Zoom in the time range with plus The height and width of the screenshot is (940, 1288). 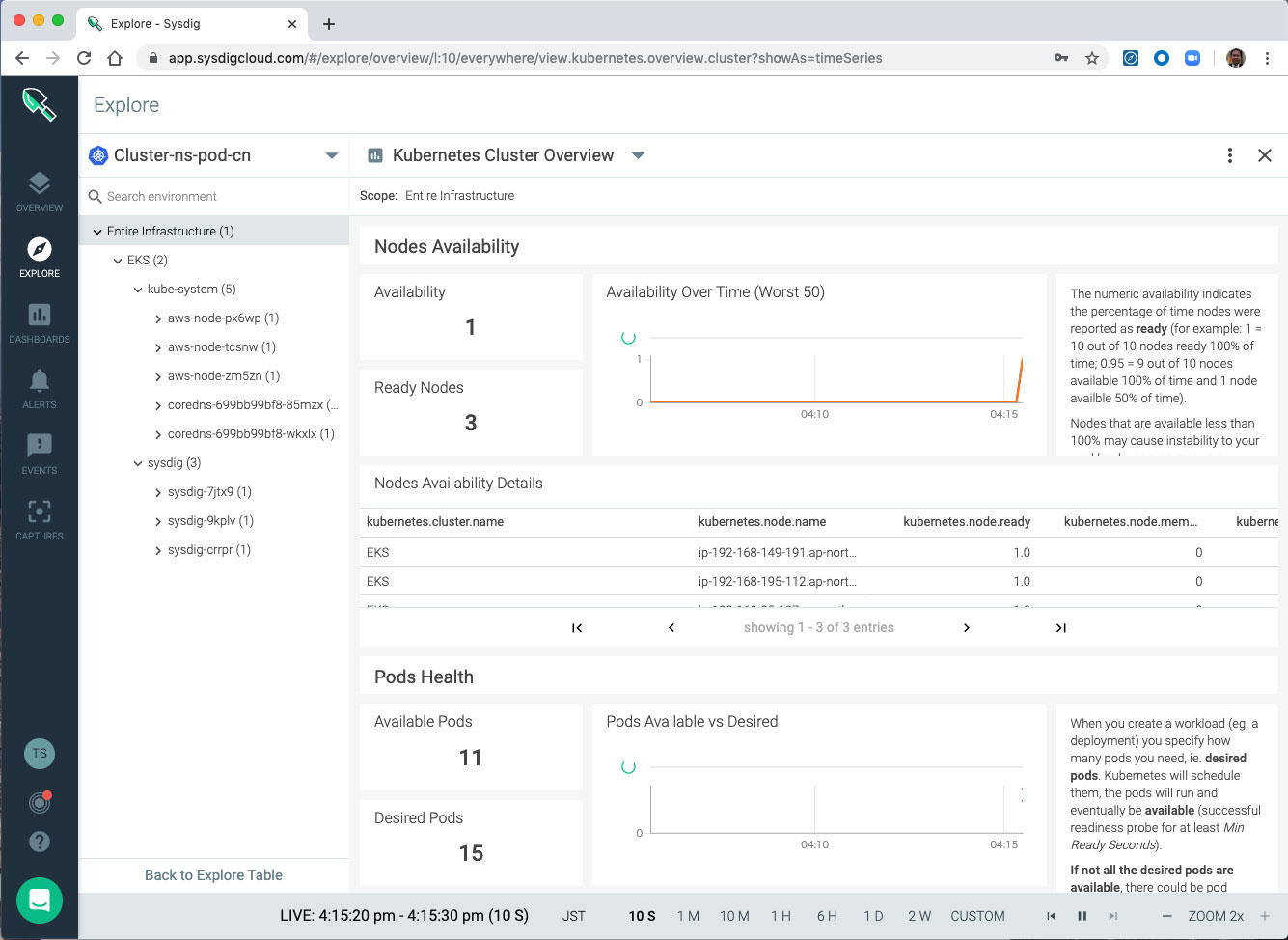1265,916
